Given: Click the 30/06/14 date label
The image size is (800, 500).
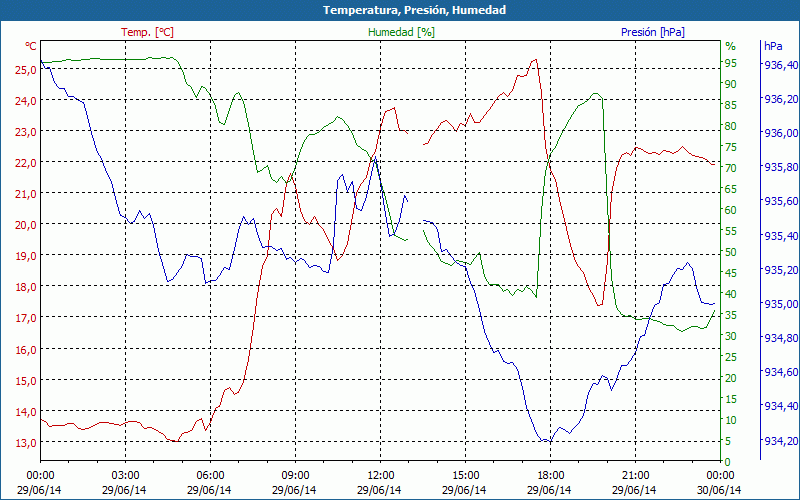Looking at the screenshot, I should (720, 490).
